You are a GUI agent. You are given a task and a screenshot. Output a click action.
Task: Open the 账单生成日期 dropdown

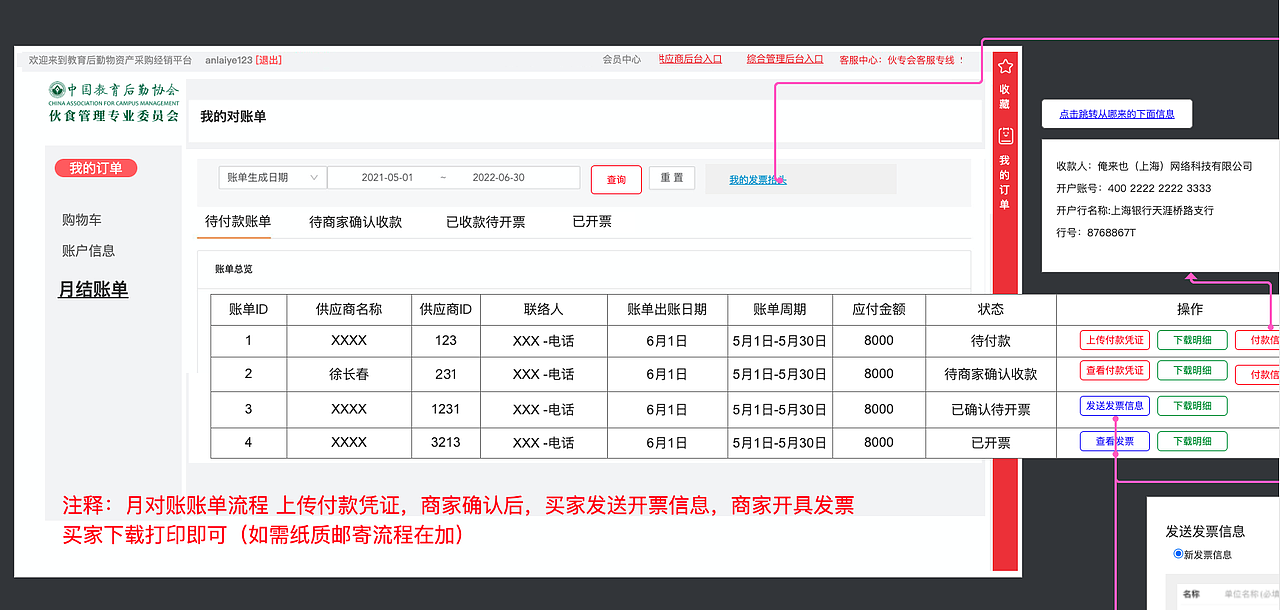(x=270, y=177)
